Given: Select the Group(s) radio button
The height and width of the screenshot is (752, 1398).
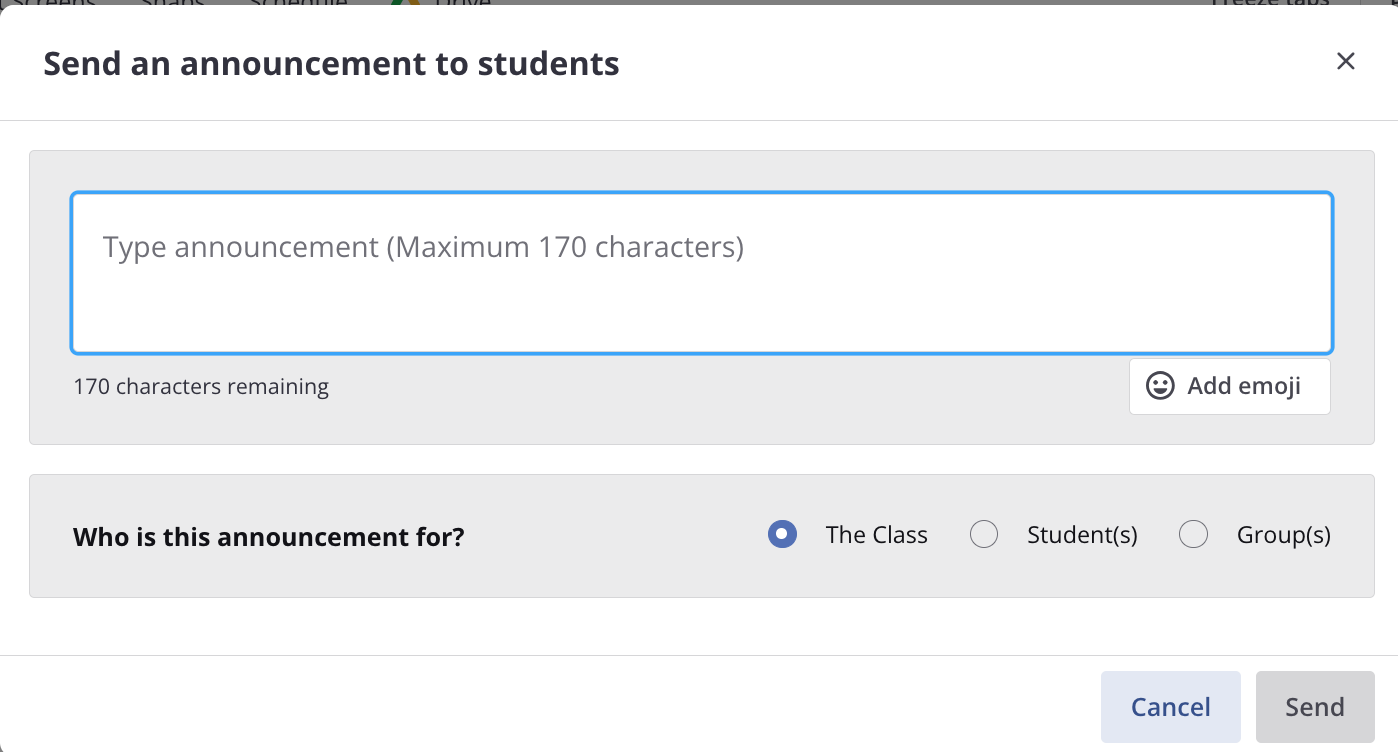Looking at the screenshot, I should (x=1194, y=535).
